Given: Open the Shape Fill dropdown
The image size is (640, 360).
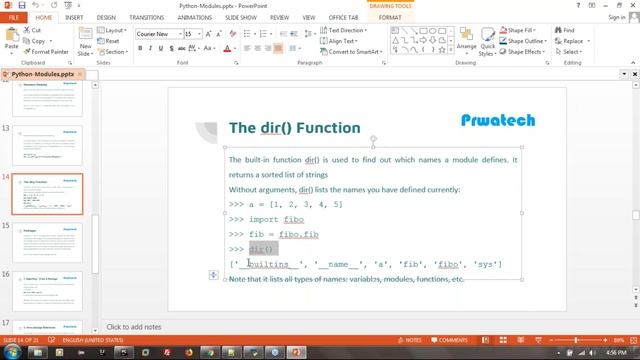Looking at the screenshot, I should [x=518, y=30].
